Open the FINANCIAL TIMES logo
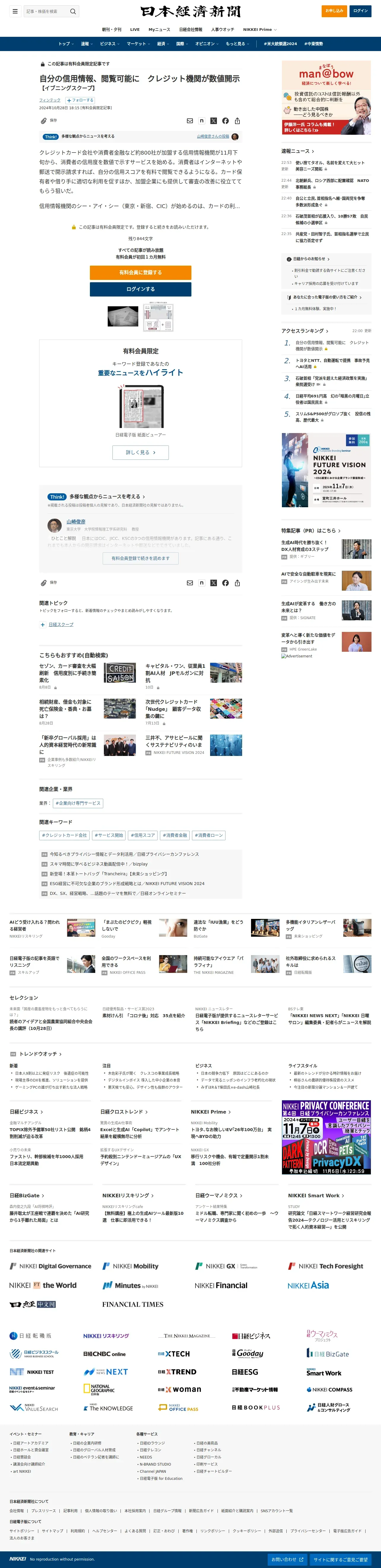The image size is (381, 1568). 133,1304
